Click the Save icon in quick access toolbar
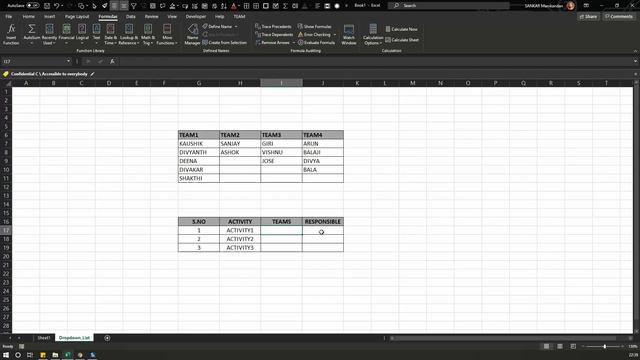Image resolution: width=640 pixels, height=360 pixels. tap(47, 6)
